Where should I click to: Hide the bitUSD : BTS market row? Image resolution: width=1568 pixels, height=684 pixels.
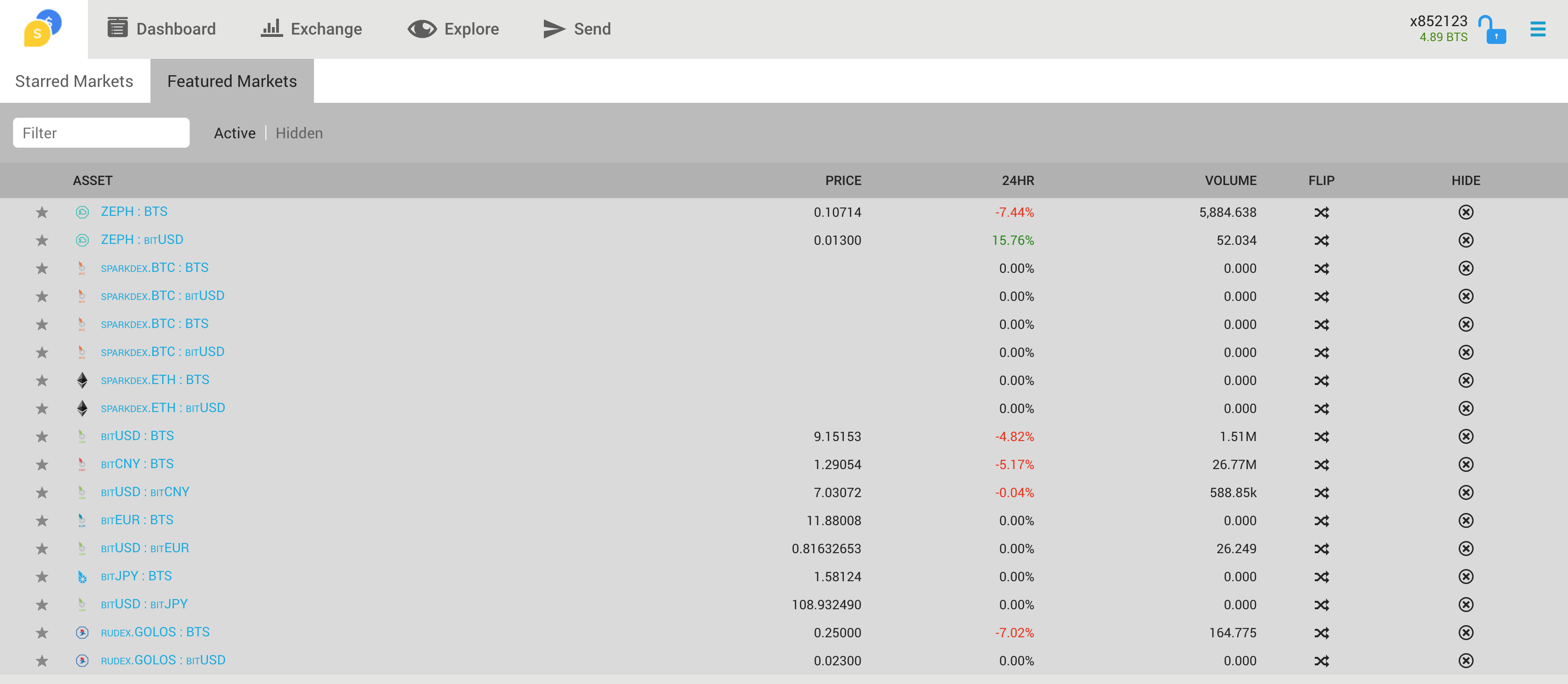pyautogui.click(x=1465, y=436)
